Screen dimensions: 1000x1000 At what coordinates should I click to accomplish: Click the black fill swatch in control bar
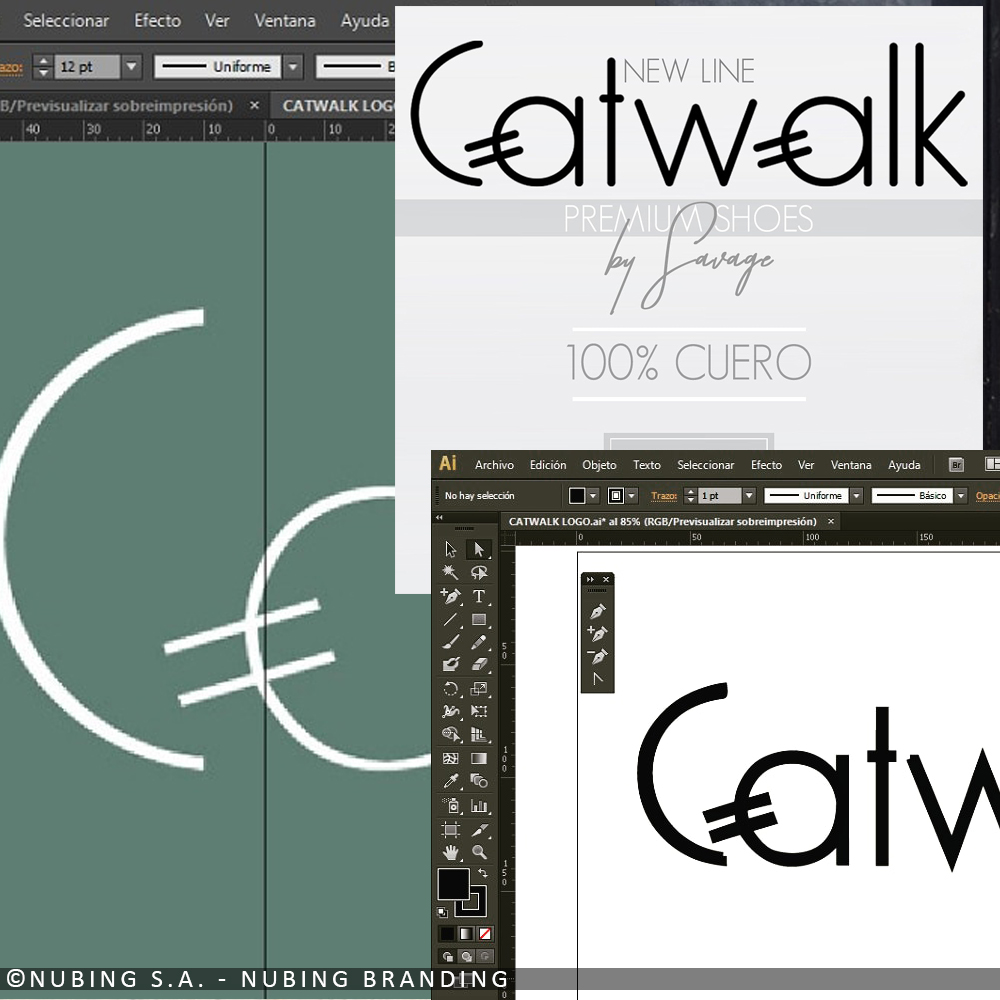(x=577, y=496)
